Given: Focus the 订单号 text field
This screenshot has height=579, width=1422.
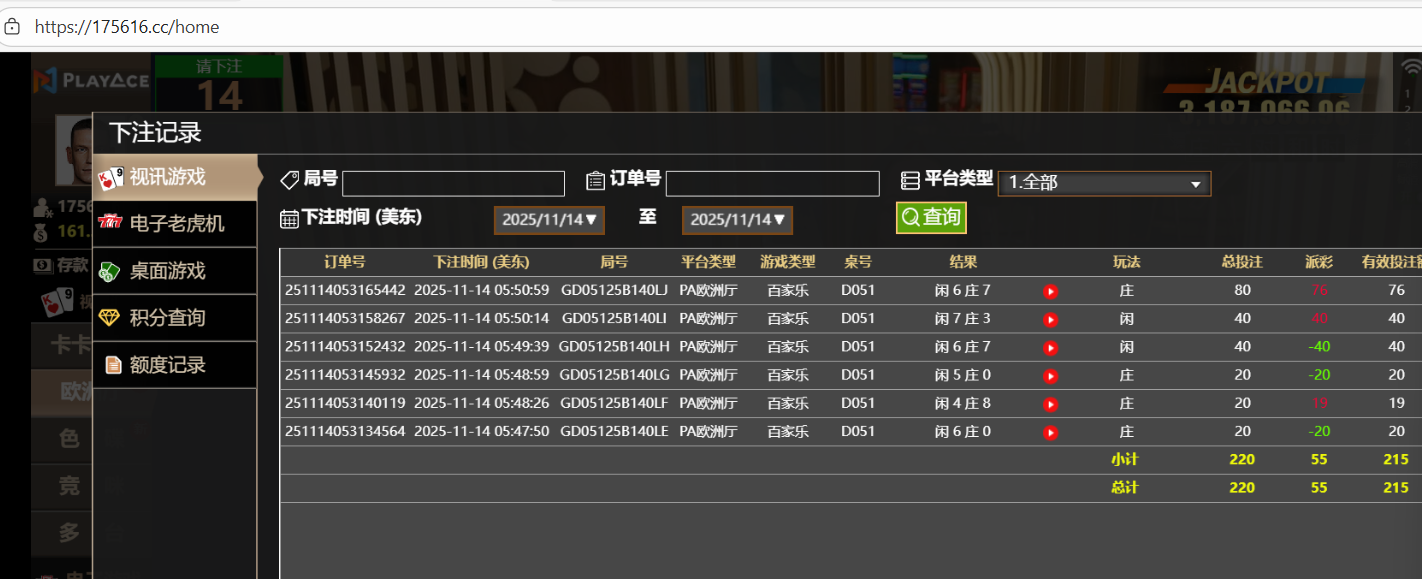Looking at the screenshot, I should tap(772, 184).
